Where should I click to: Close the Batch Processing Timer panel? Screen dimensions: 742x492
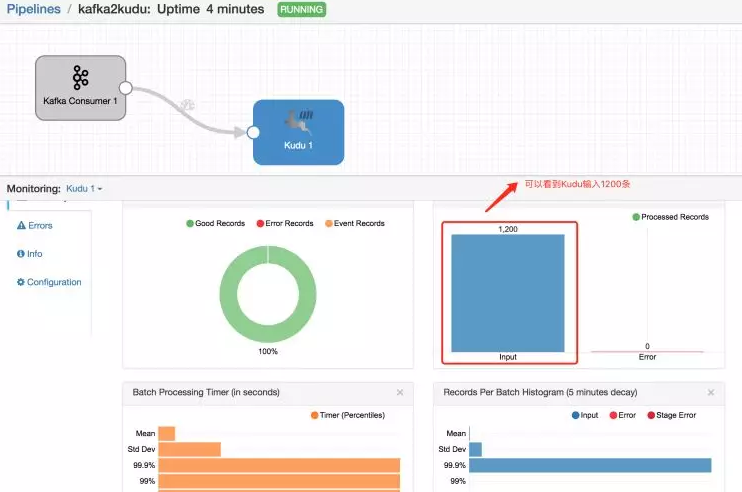[x=400, y=393]
